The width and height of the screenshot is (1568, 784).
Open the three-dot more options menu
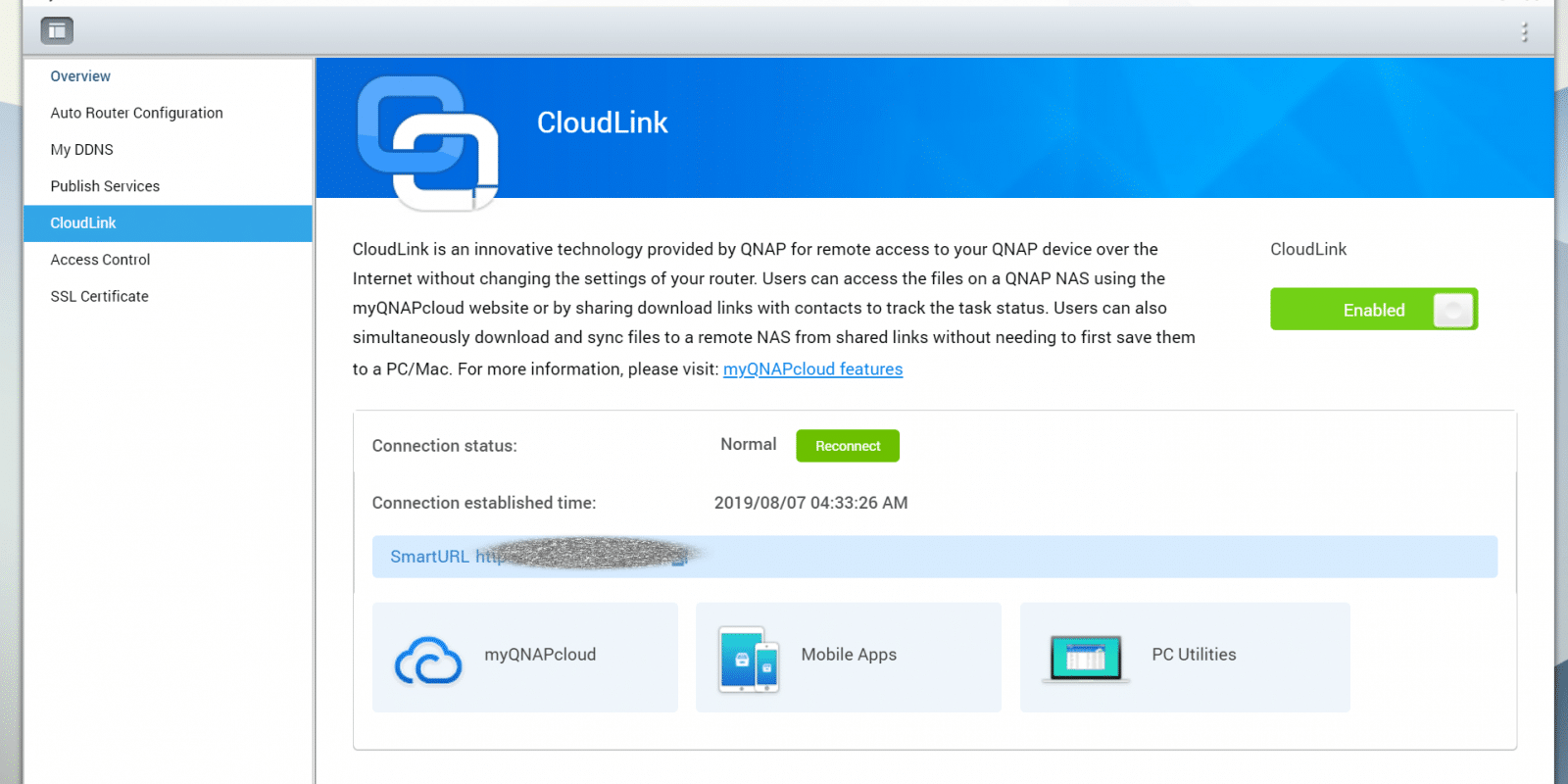tap(1524, 32)
